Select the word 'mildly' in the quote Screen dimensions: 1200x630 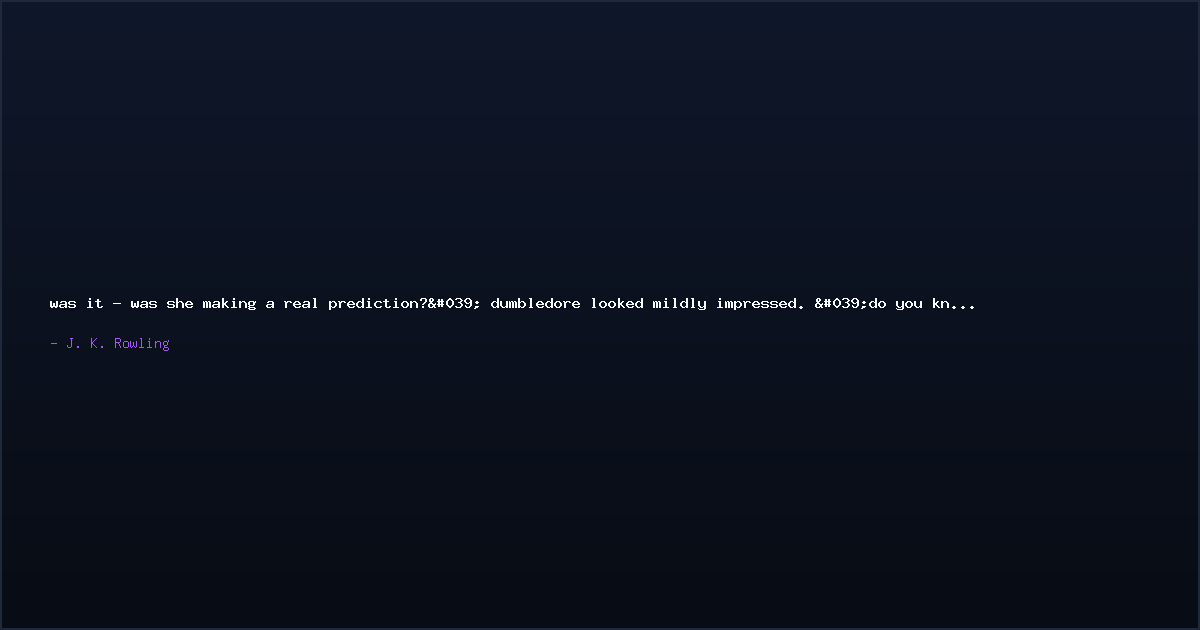(680, 303)
